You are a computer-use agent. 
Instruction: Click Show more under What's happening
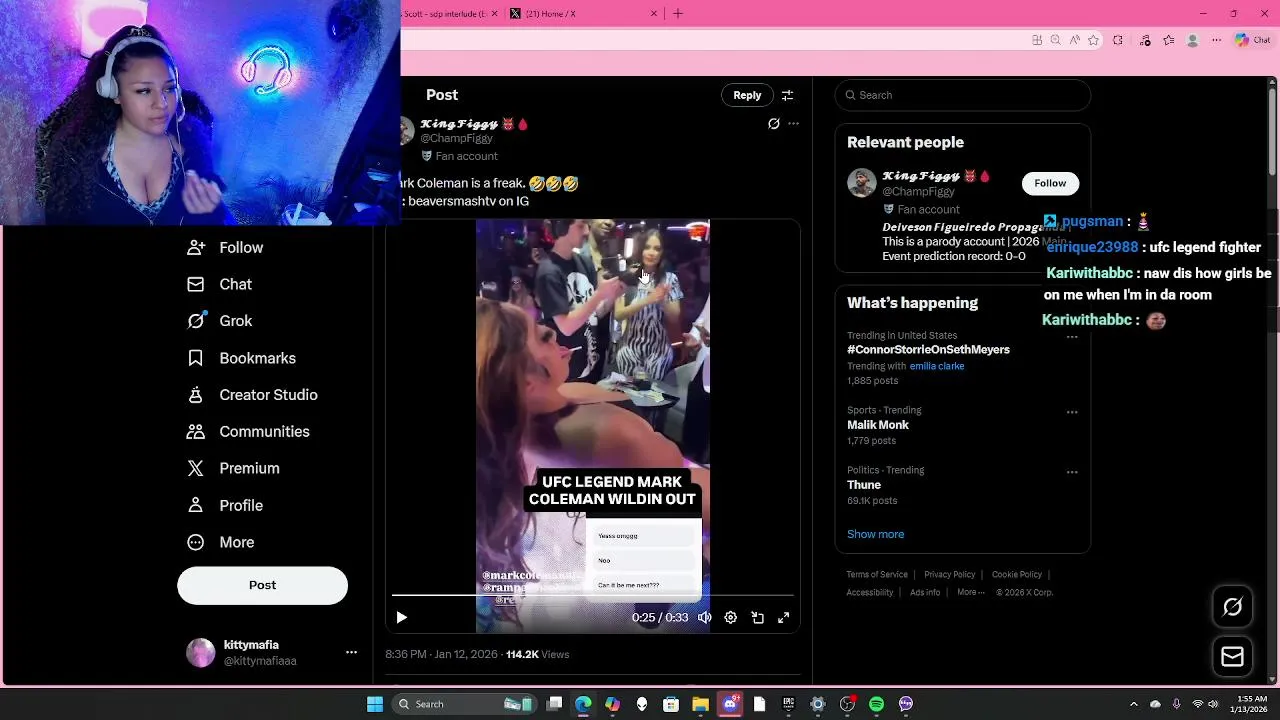875,534
